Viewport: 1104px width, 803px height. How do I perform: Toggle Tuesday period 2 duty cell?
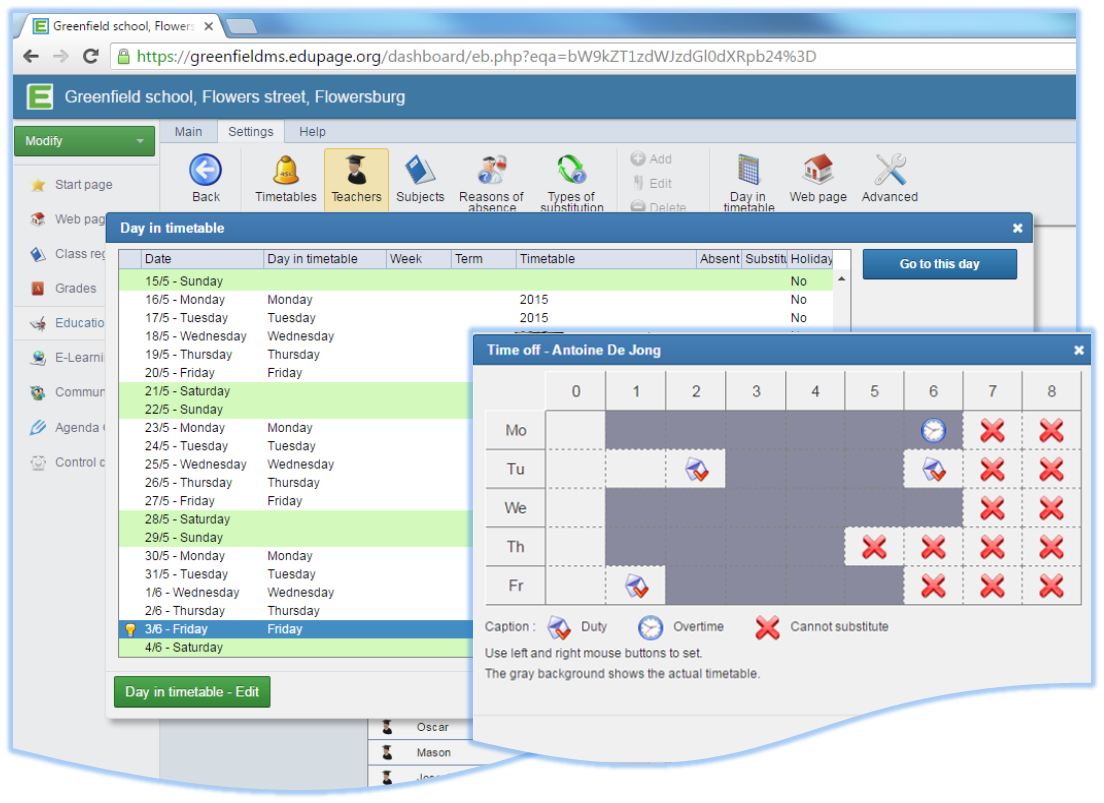click(696, 470)
